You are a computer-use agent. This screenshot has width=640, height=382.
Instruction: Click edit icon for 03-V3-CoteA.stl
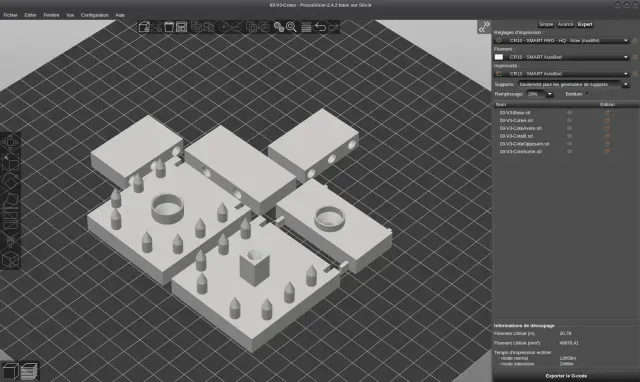(x=607, y=120)
